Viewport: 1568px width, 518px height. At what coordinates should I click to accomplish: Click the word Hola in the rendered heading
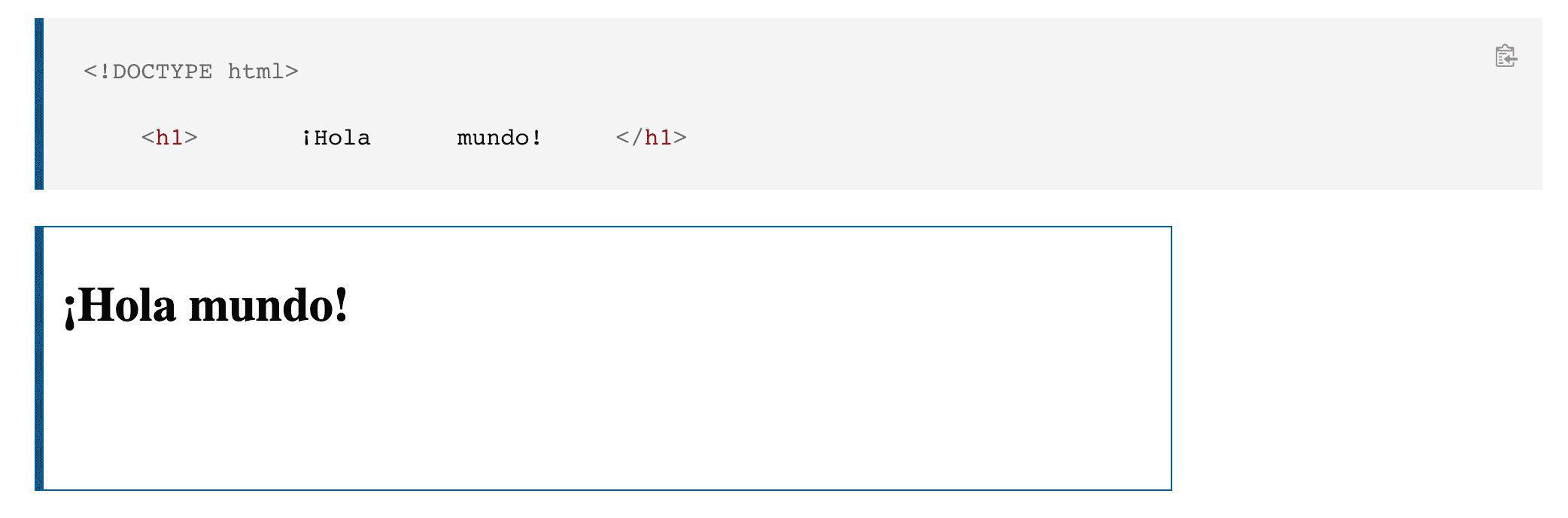pos(126,306)
